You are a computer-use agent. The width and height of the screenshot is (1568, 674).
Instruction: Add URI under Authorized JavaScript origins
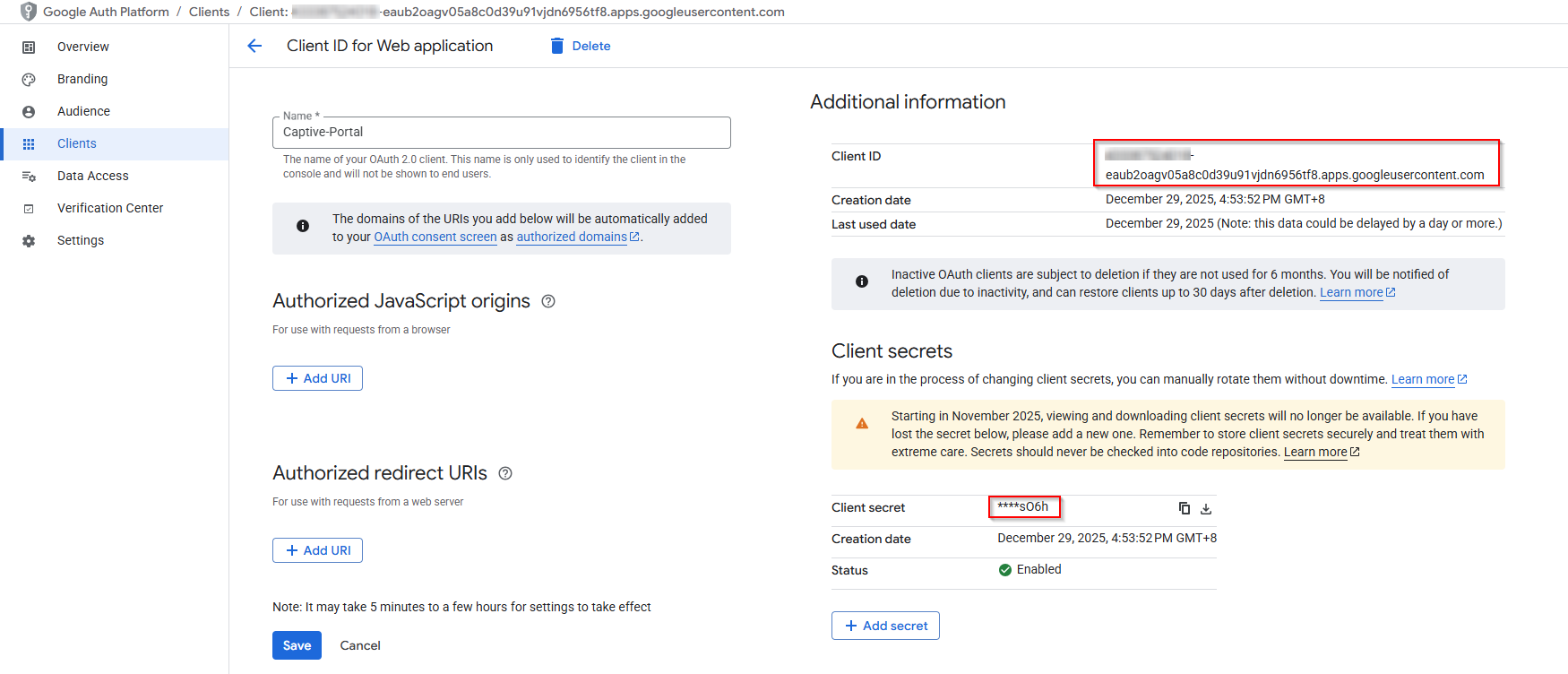(x=317, y=378)
